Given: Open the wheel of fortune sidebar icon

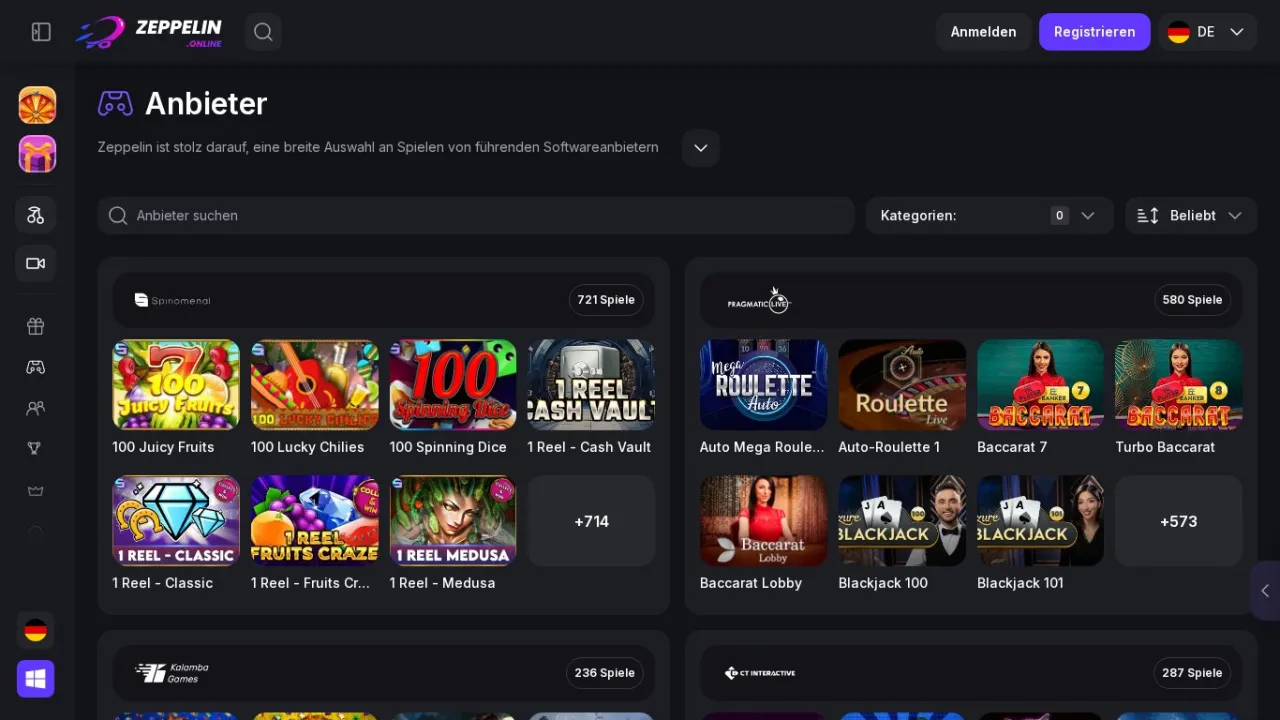Looking at the screenshot, I should [37, 105].
